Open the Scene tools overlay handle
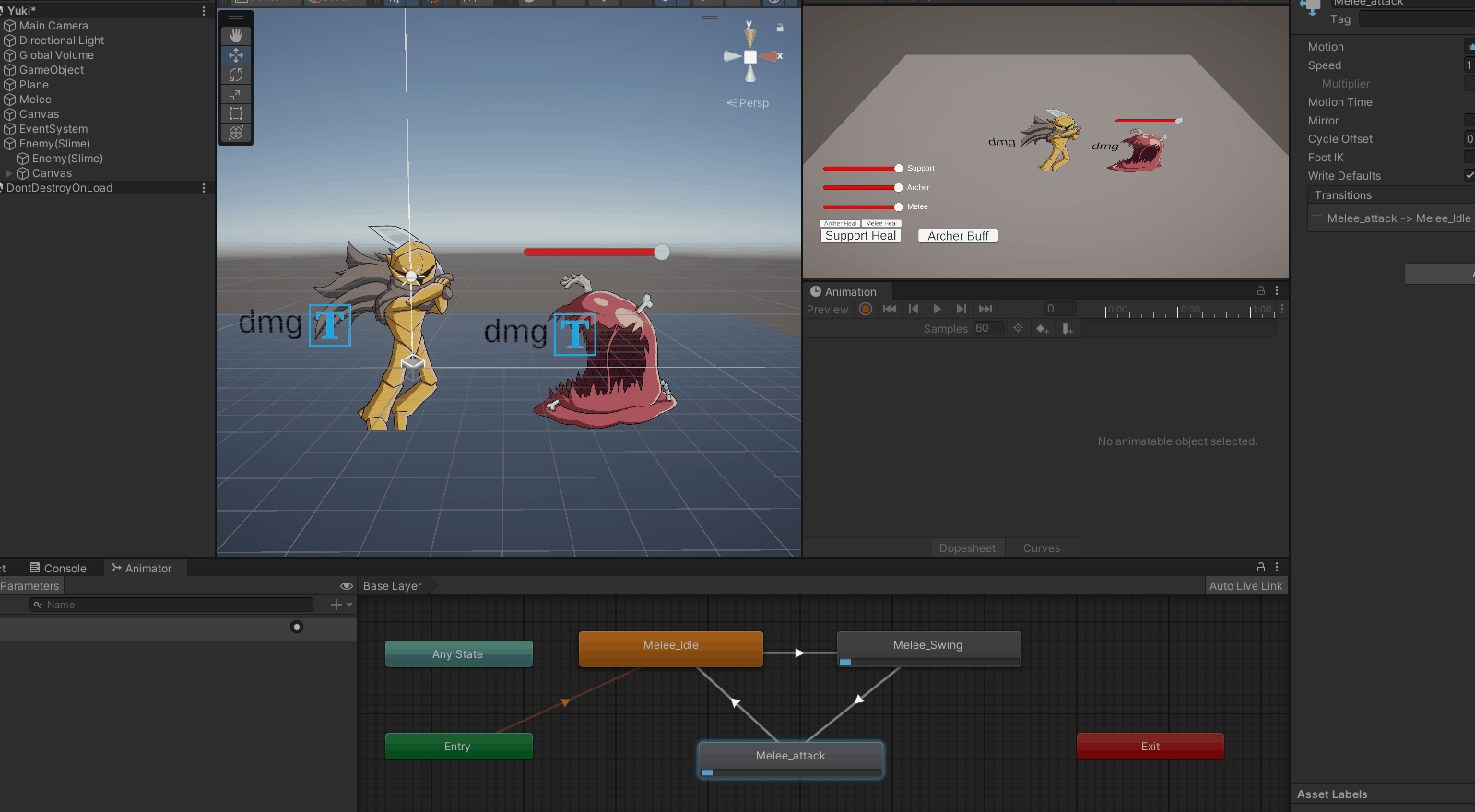The image size is (1475, 812). pyautogui.click(x=236, y=18)
